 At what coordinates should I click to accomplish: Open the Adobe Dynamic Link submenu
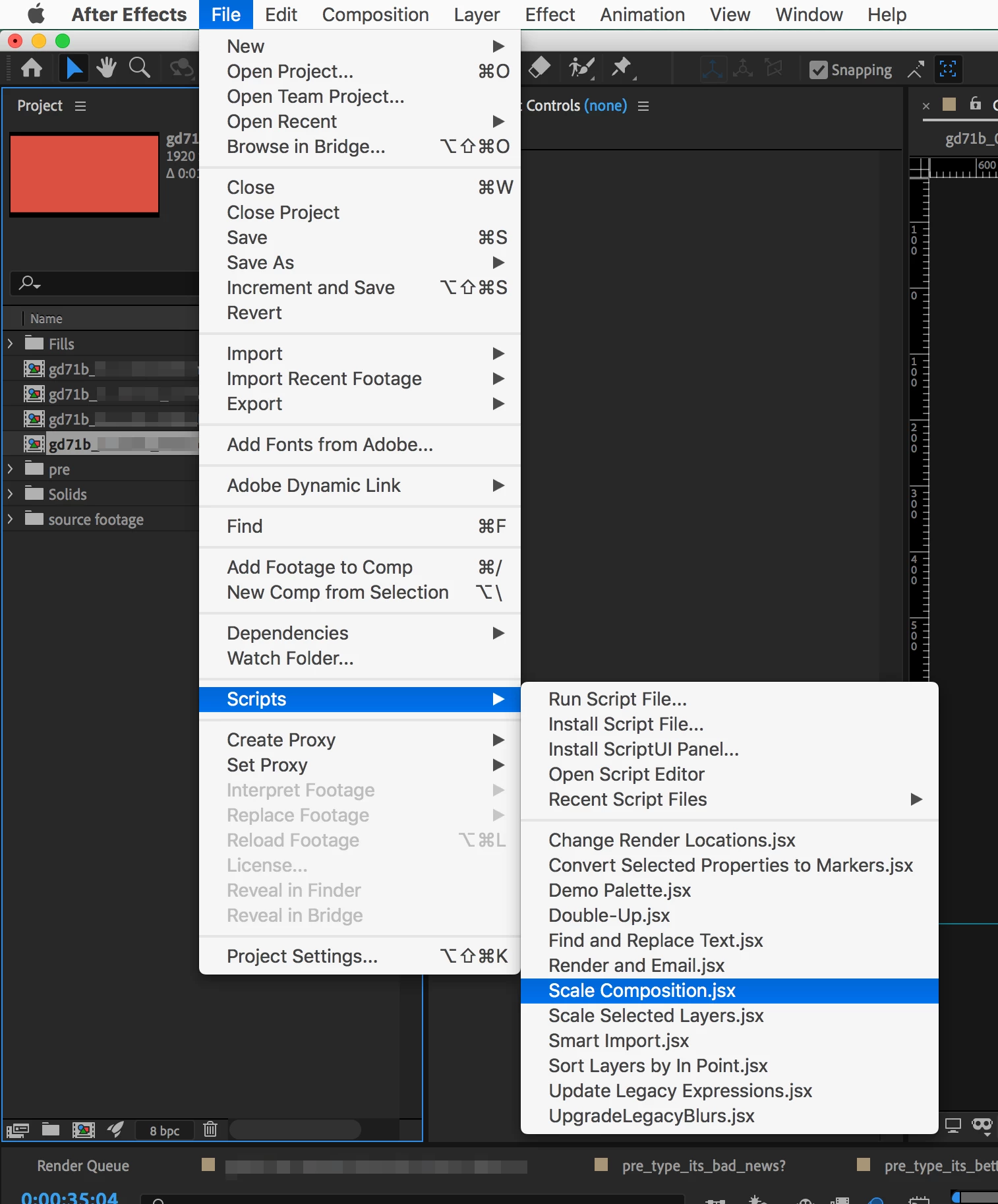point(360,485)
